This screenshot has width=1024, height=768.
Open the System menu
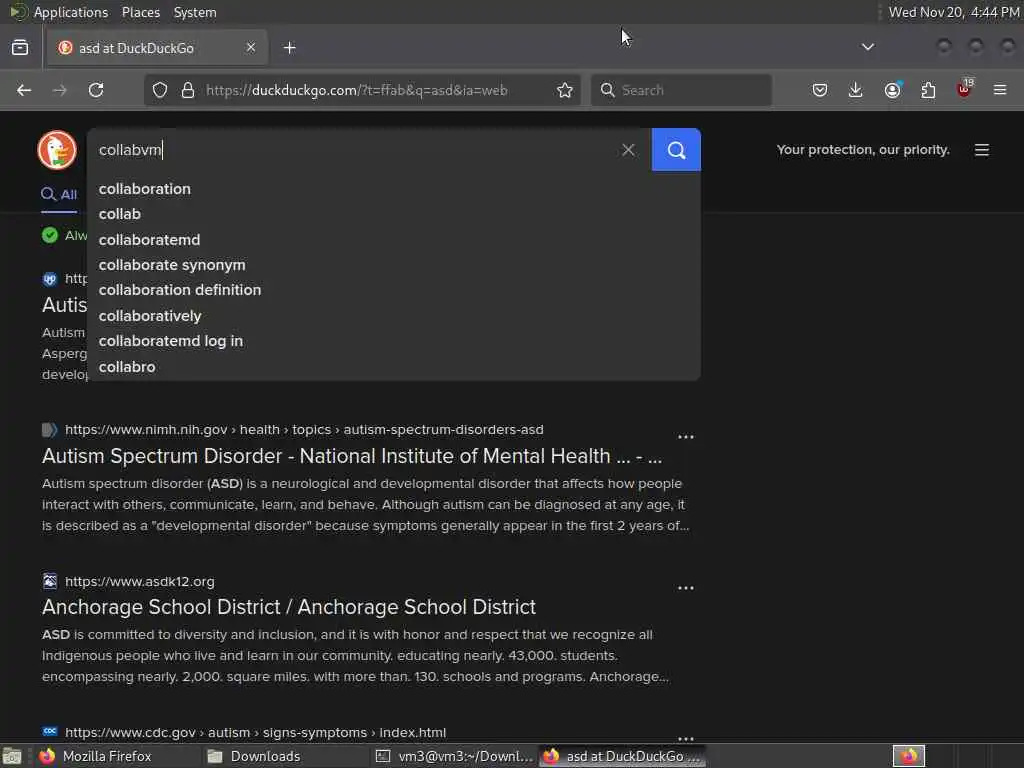195,12
